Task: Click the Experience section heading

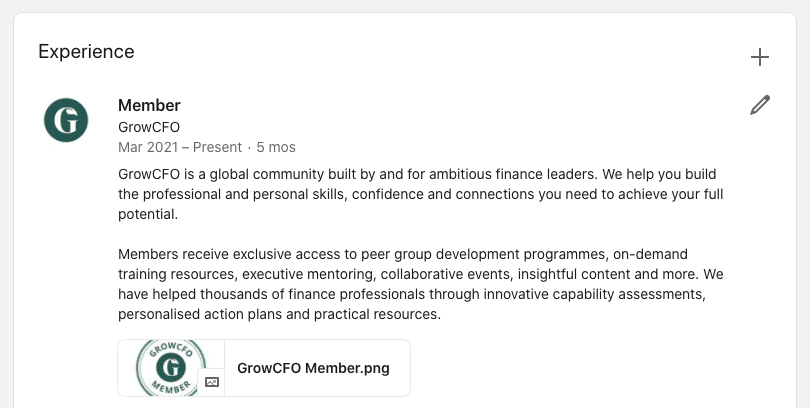Action: [86, 52]
